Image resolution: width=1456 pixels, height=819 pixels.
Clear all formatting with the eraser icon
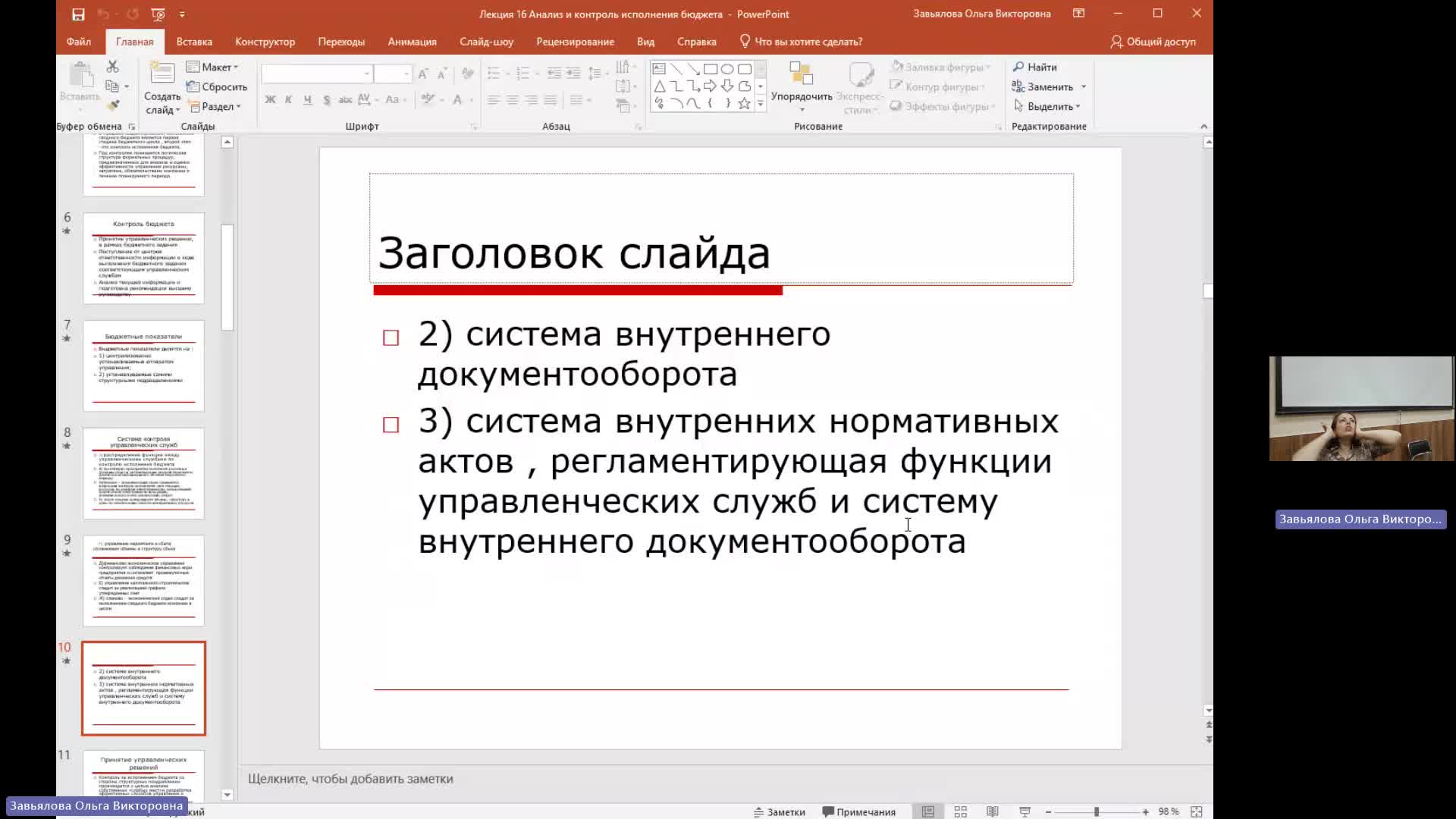[468, 74]
